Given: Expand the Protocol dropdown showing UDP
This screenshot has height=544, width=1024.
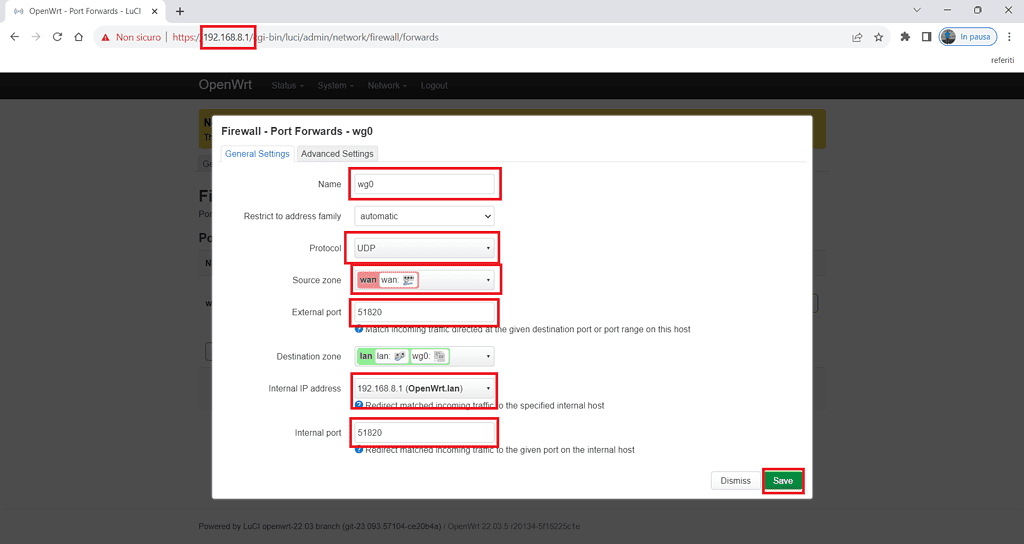Looking at the screenshot, I should [x=425, y=248].
